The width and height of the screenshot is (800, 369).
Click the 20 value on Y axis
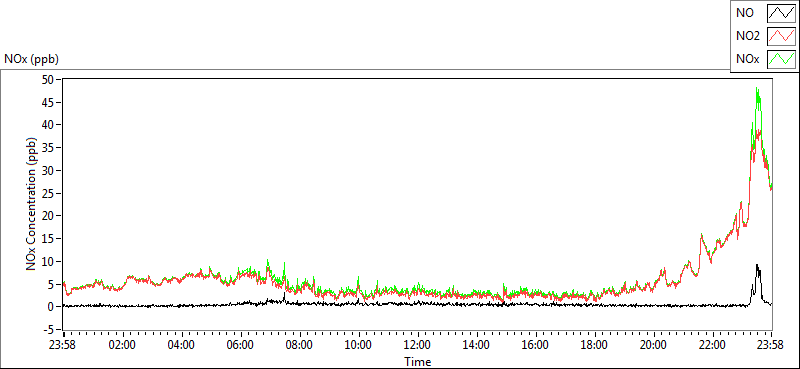pos(49,216)
